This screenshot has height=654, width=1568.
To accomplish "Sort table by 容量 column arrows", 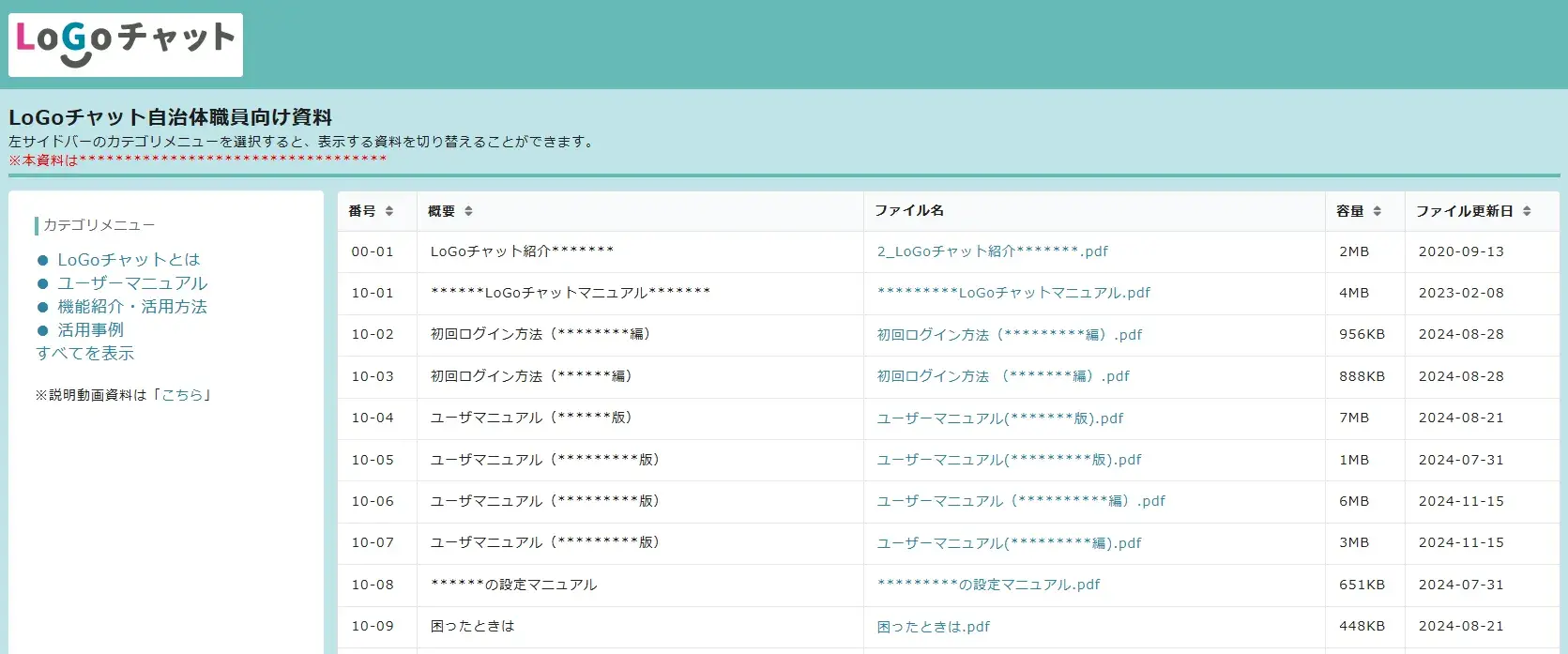I will (1377, 211).
